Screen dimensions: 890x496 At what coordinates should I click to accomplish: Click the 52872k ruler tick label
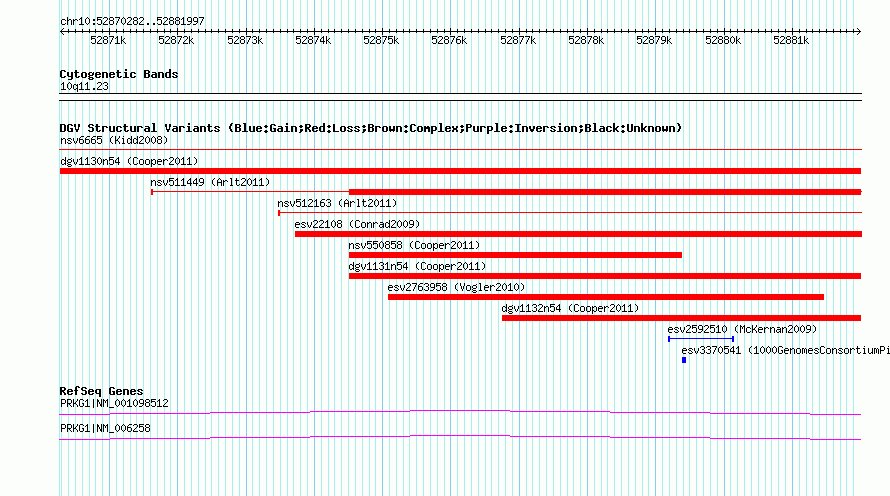[176, 40]
